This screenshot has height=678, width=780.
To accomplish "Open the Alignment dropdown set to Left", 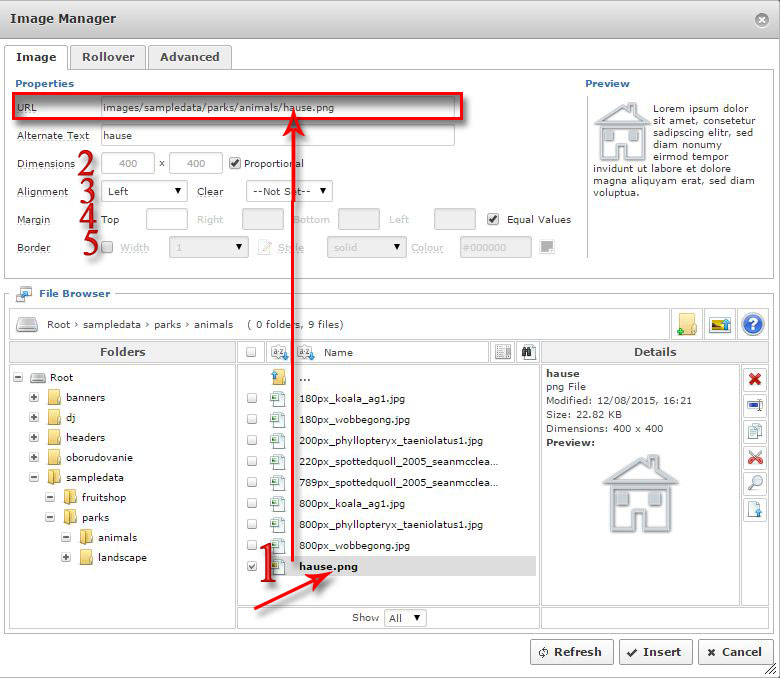I will [144, 191].
